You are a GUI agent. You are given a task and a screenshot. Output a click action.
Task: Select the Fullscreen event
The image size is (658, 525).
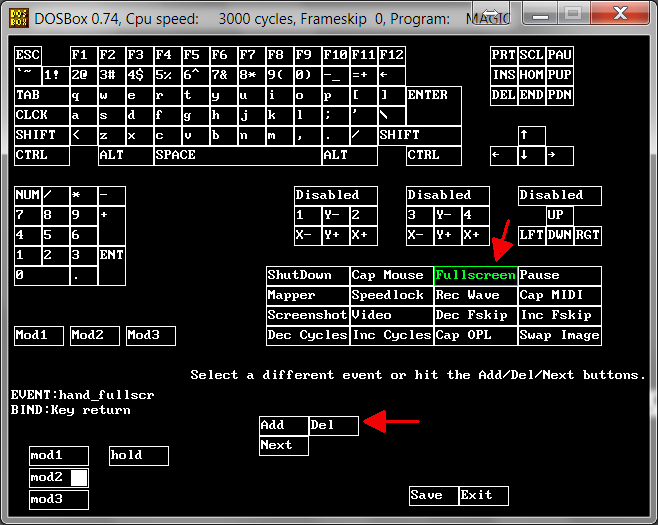click(x=475, y=276)
